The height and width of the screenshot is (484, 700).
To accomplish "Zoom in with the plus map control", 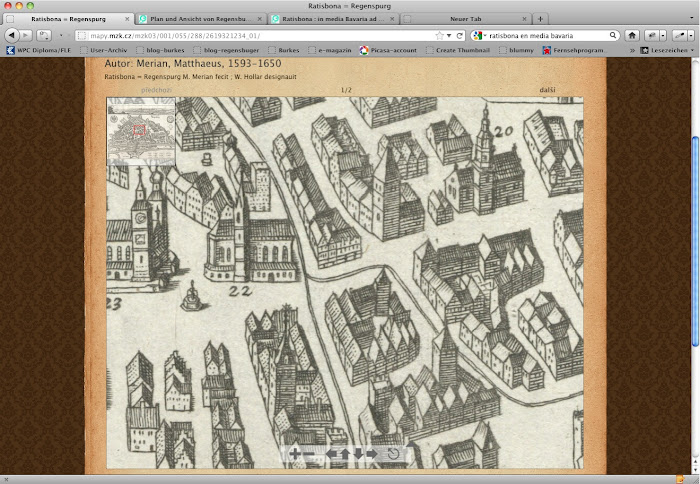I will click(x=296, y=455).
